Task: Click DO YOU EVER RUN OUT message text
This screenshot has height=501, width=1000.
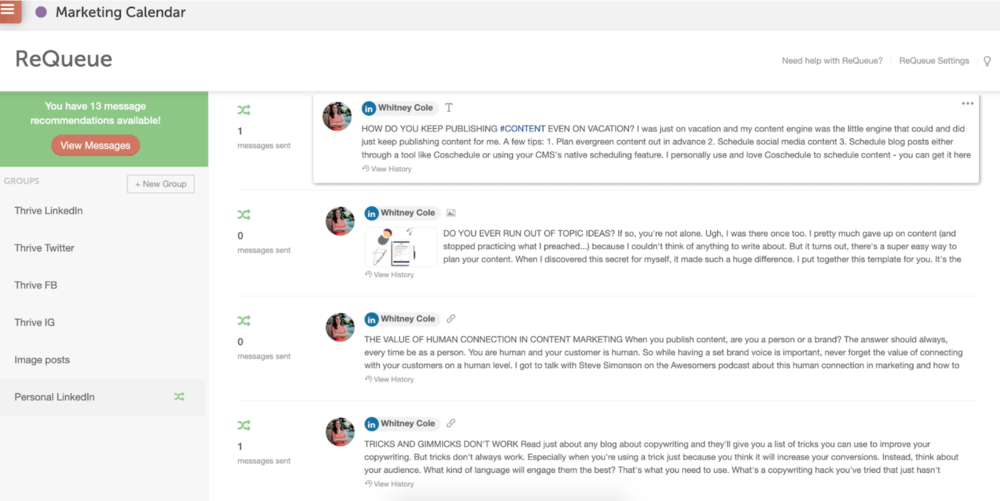Action: [703, 247]
